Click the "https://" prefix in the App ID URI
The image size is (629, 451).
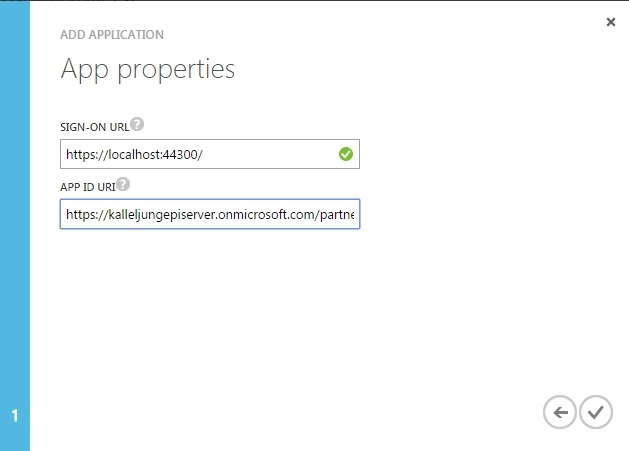(x=88, y=215)
